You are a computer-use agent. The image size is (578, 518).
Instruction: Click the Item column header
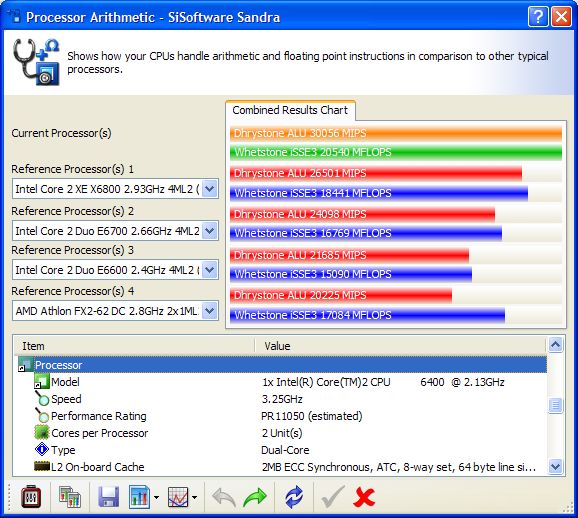click(x=135, y=346)
